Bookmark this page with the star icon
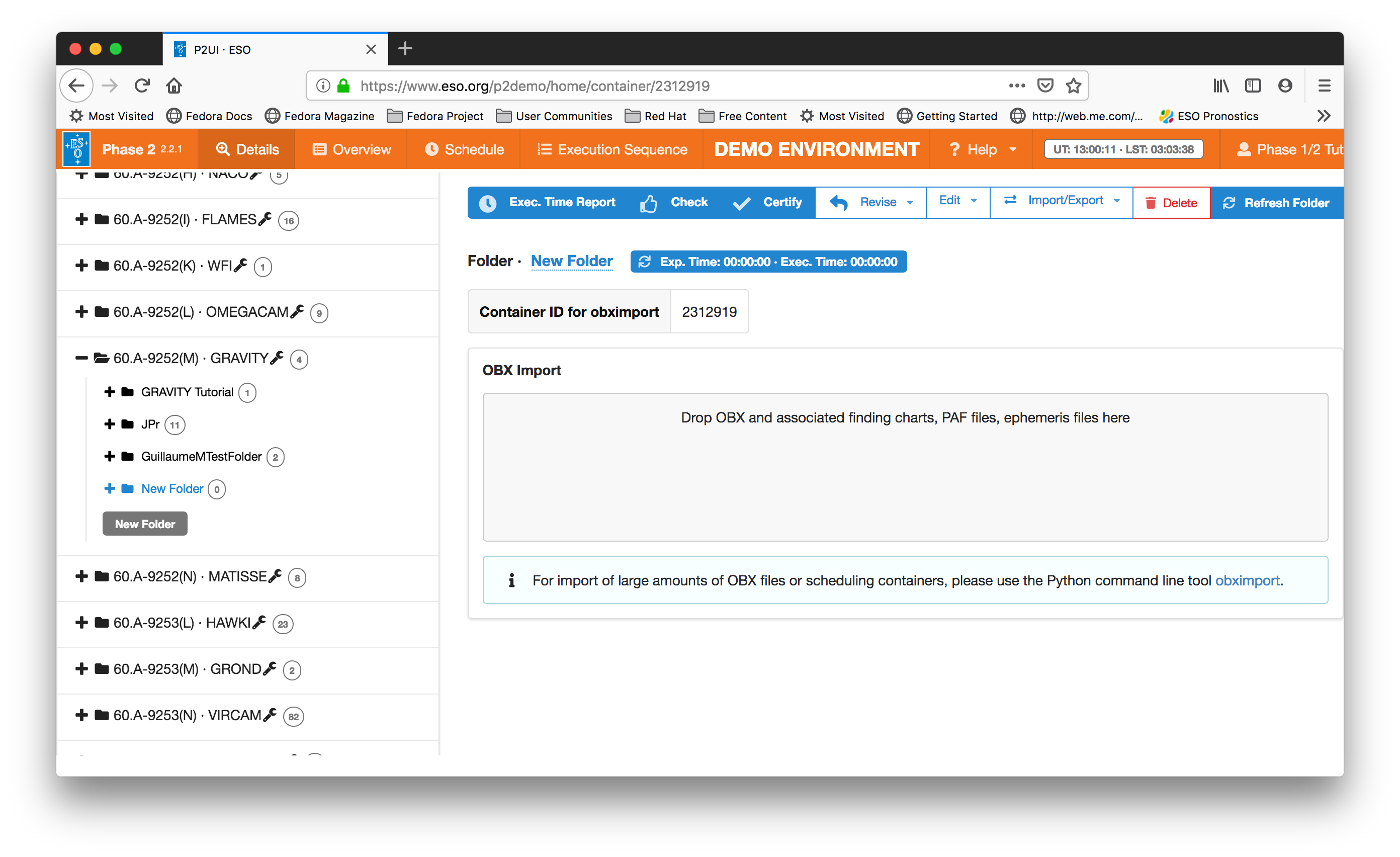Screen dimensions: 1400x857 tap(1073, 86)
